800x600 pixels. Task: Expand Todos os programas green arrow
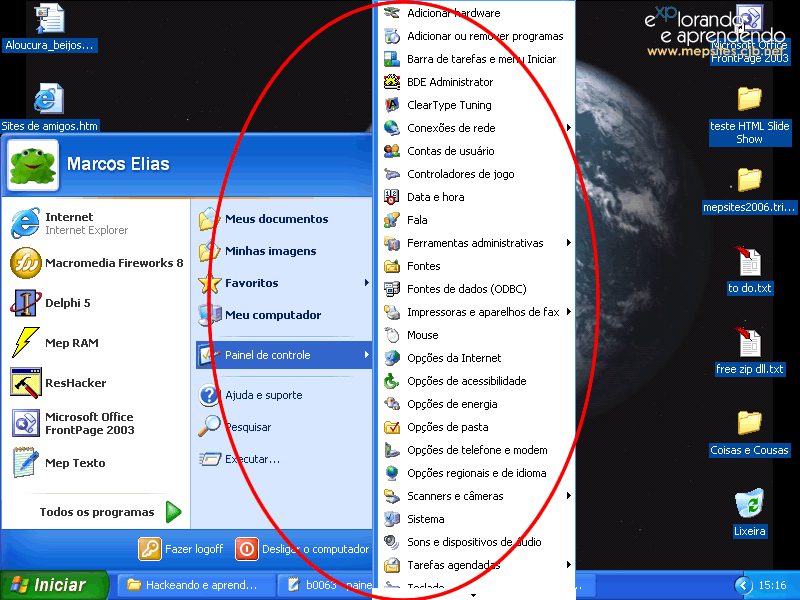pos(174,512)
